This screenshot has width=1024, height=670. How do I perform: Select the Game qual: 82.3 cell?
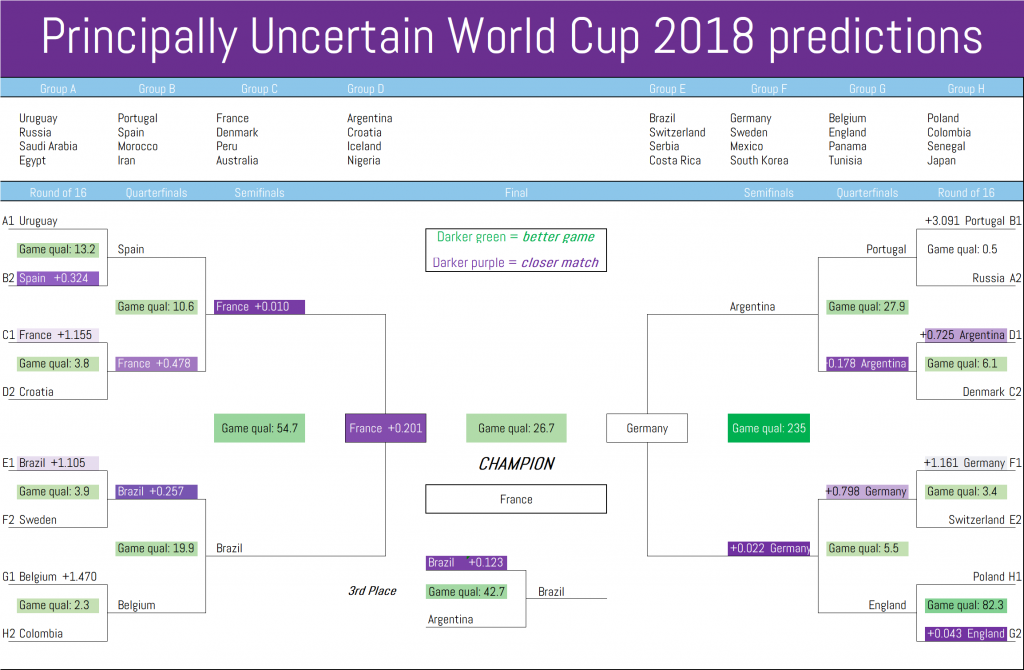[965, 605]
